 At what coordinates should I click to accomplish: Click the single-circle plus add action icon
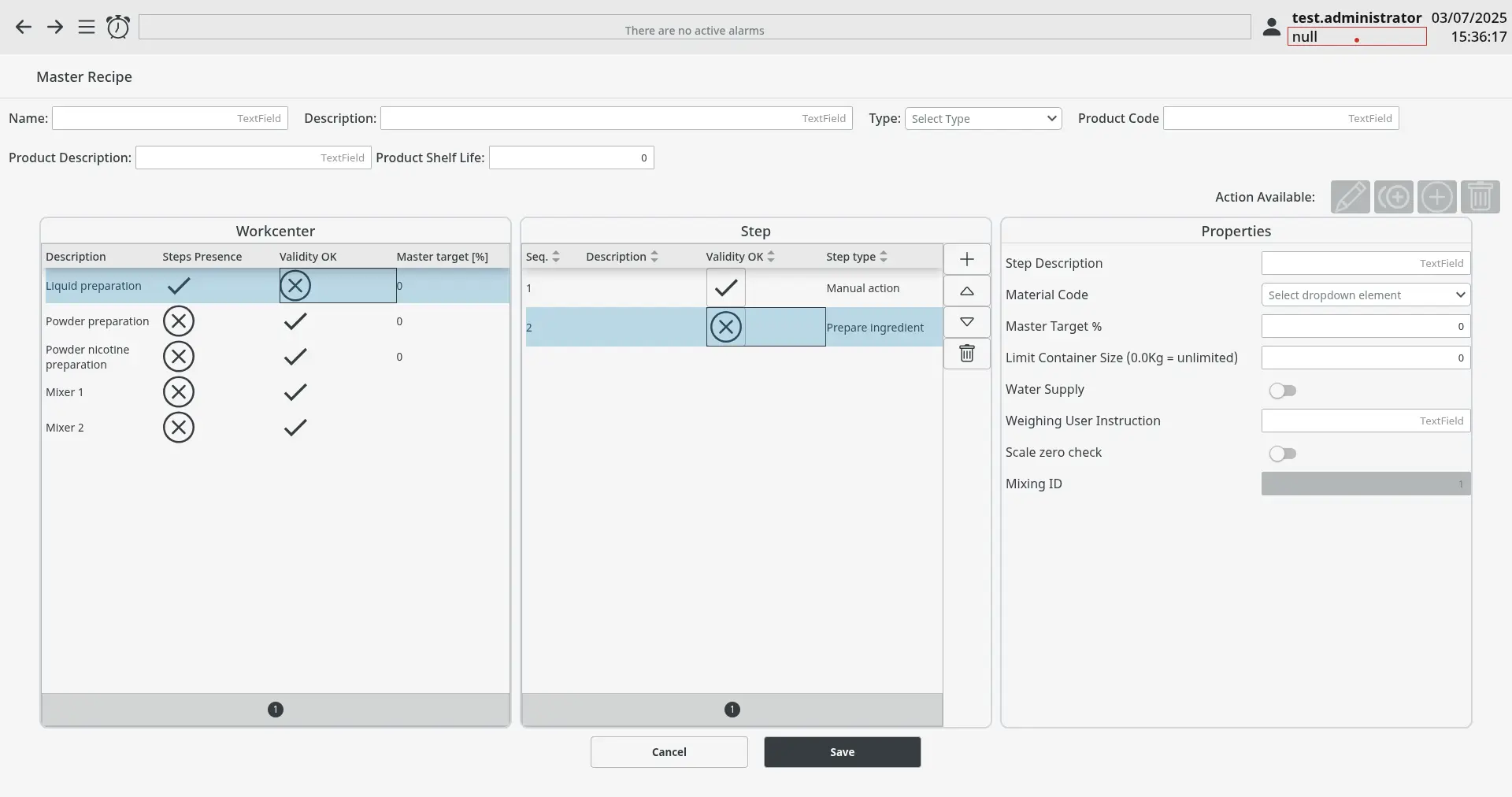(1436, 197)
